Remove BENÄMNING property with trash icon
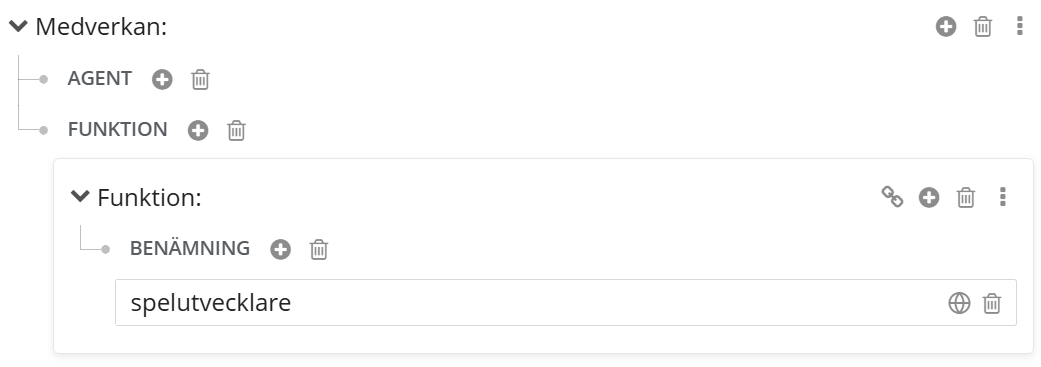This screenshot has height=367, width=1041. pyautogui.click(x=319, y=250)
